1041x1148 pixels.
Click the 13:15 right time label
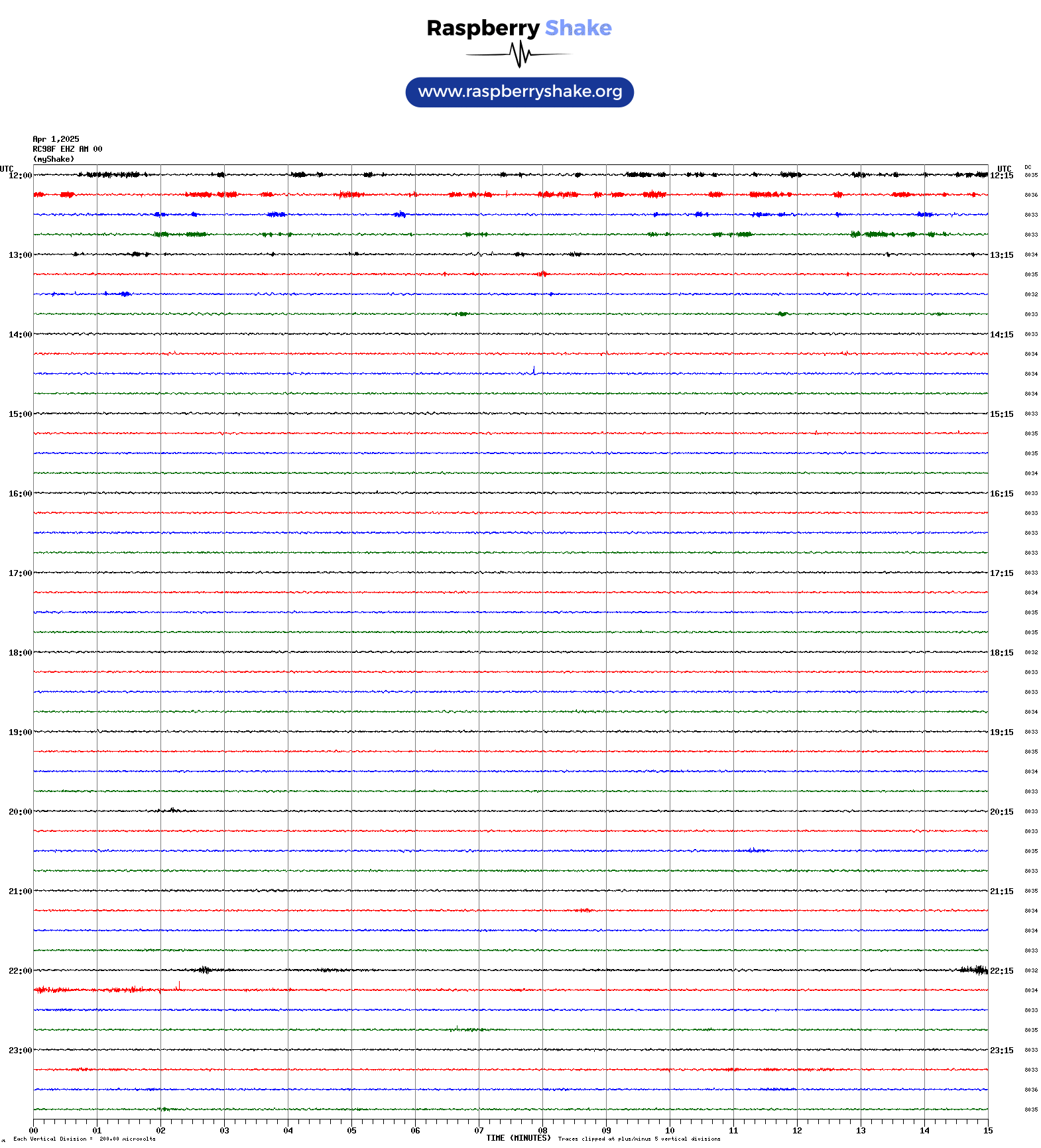click(x=1002, y=255)
